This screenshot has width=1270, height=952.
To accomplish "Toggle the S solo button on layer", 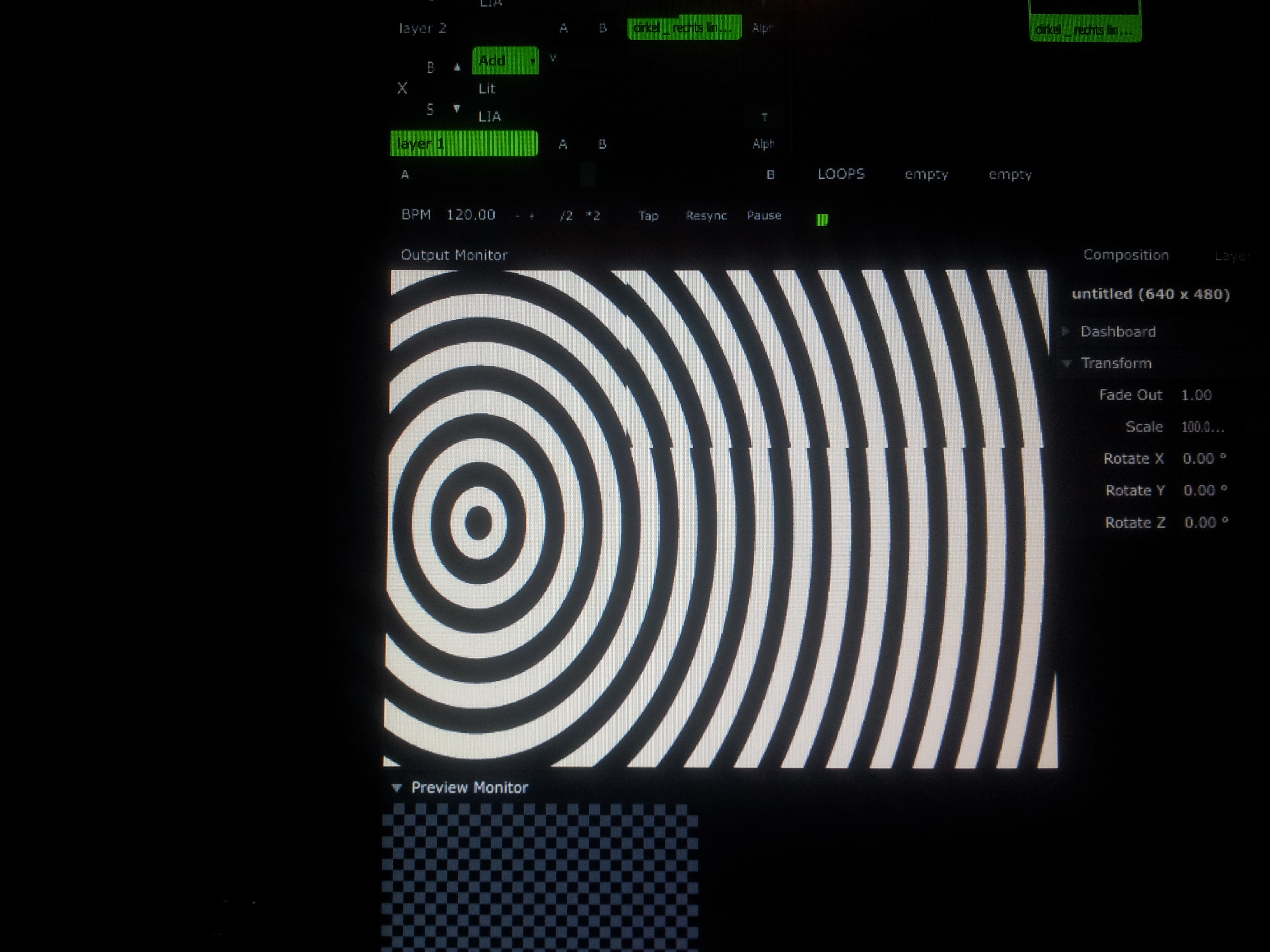I will (430, 109).
